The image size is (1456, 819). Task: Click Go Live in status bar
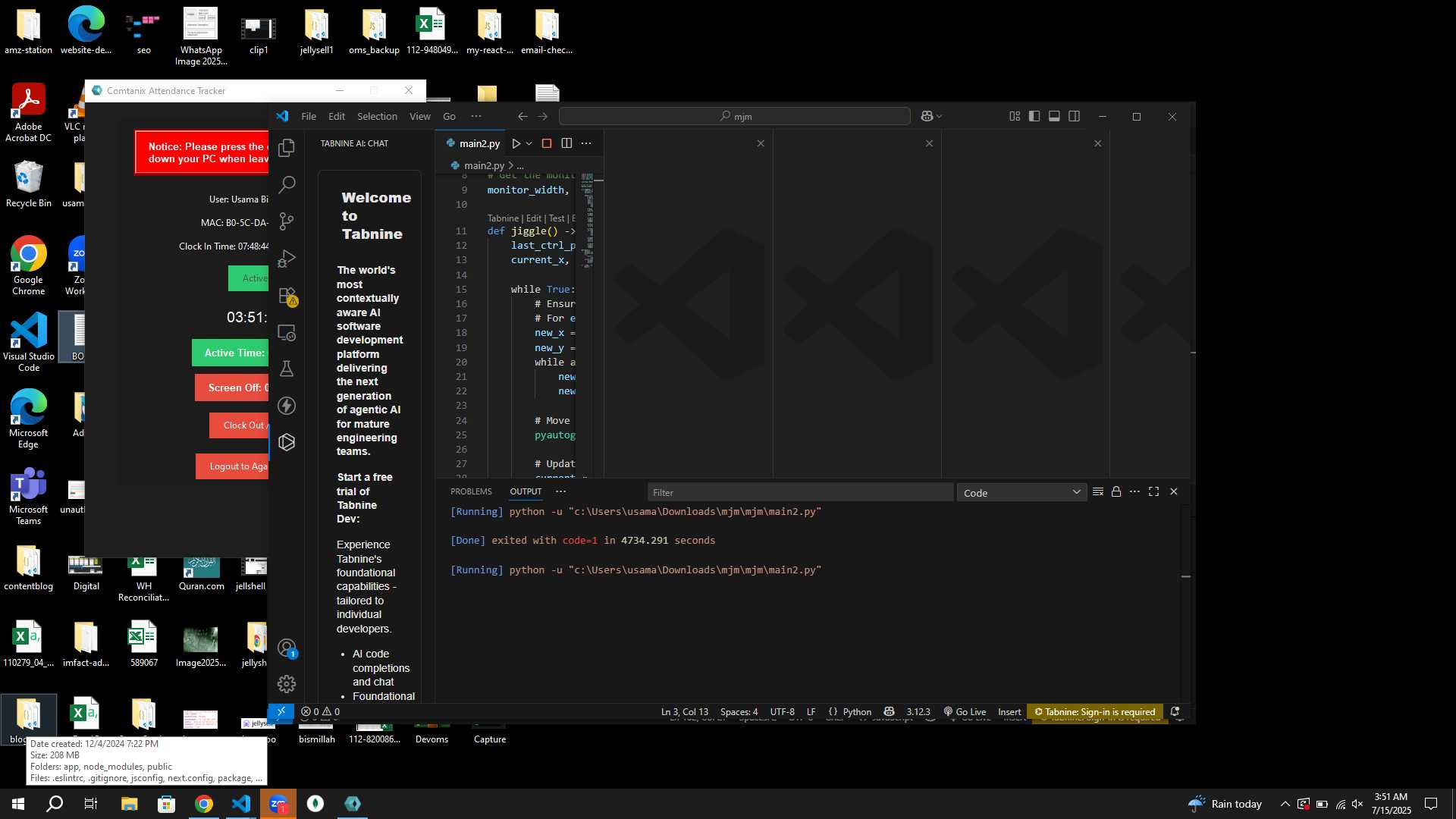point(965,711)
